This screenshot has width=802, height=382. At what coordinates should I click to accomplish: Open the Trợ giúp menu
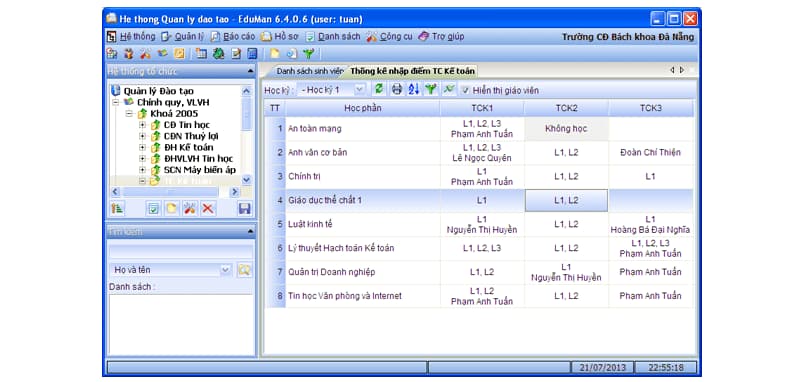(442, 37)
